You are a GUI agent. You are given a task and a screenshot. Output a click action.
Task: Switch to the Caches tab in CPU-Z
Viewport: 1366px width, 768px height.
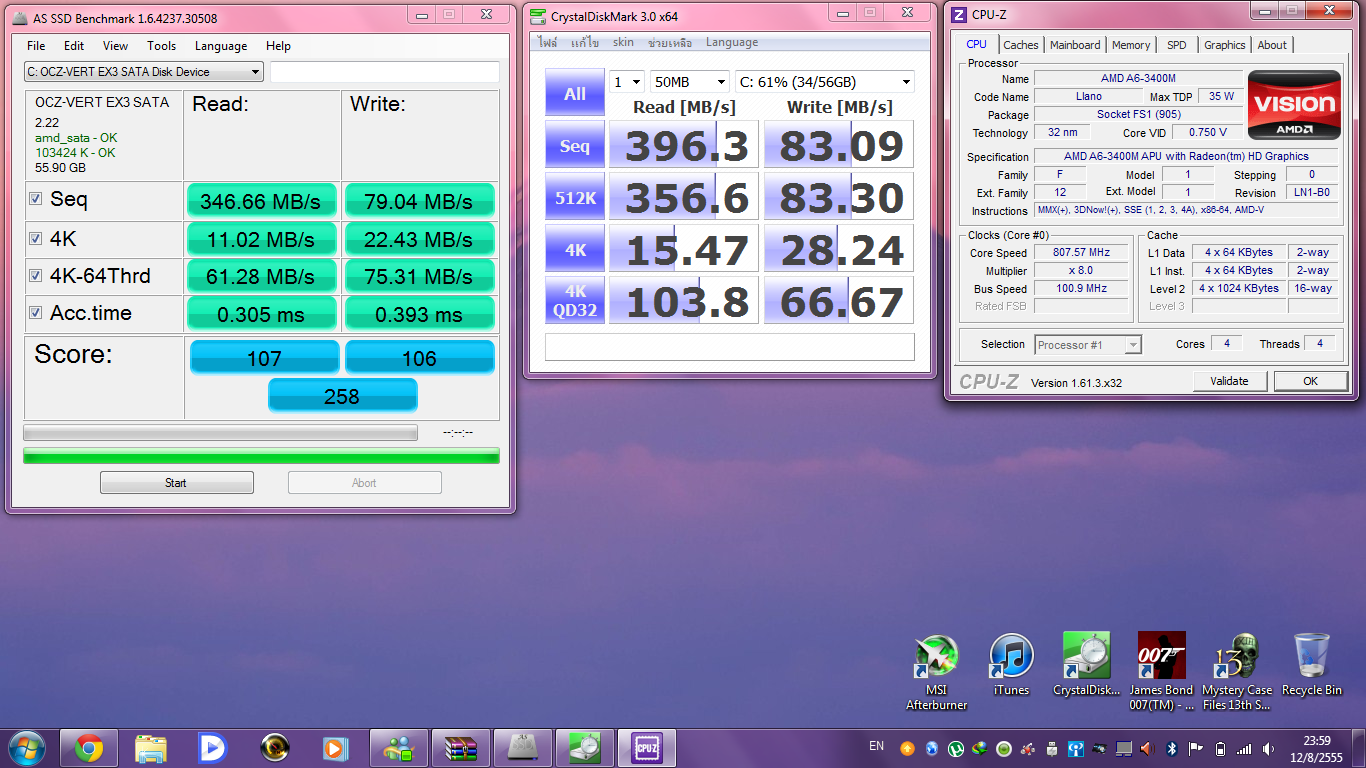[x=1021, y=45]
